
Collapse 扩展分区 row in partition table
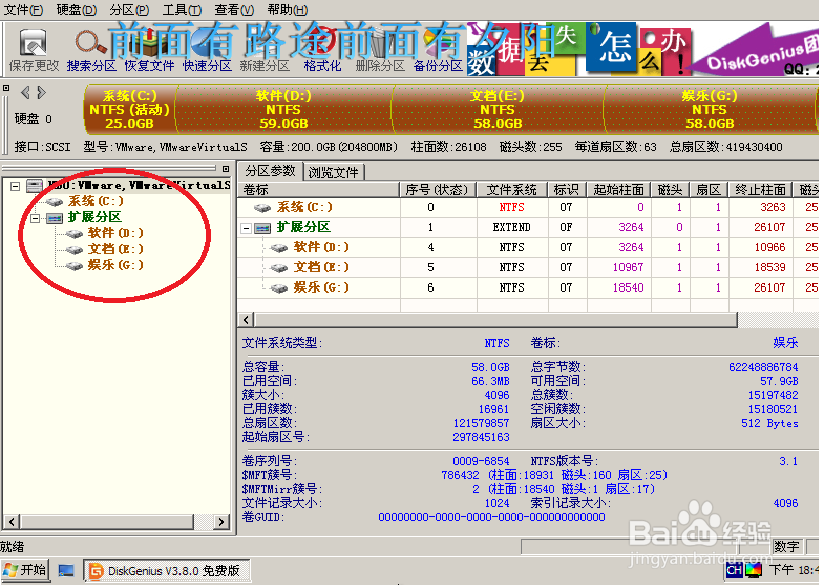[x=246, y=228]
